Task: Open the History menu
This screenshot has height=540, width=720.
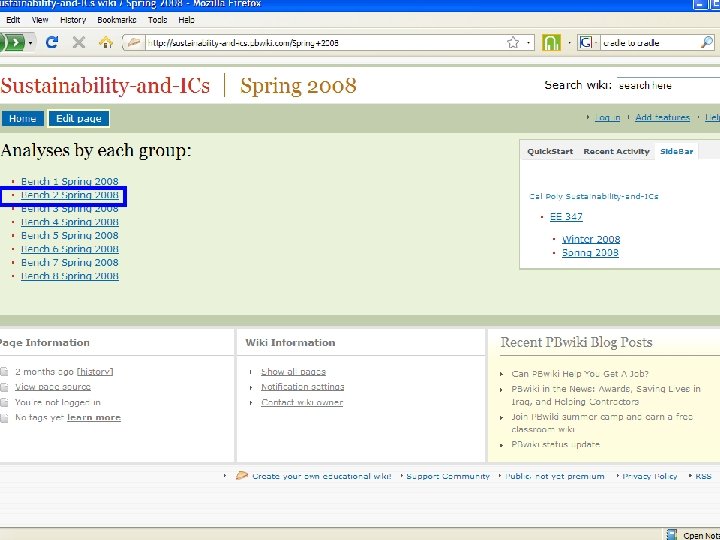Action: [73, 20]
